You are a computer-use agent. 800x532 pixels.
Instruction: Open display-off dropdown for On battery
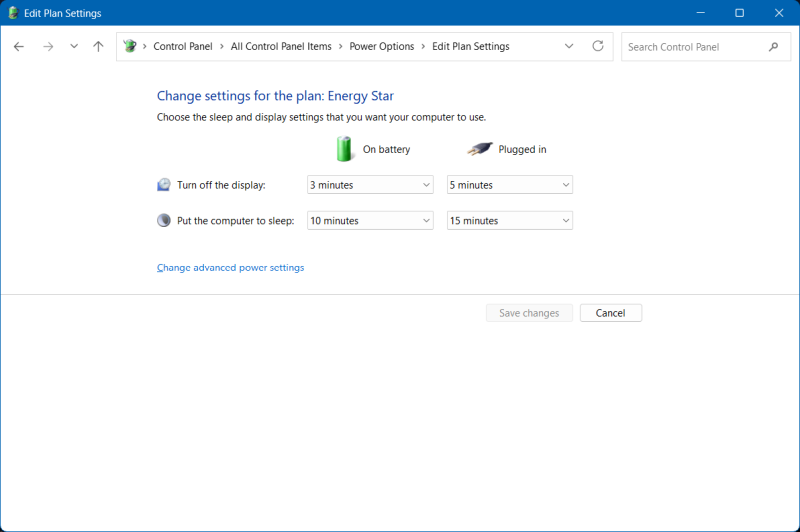point(369,185)
